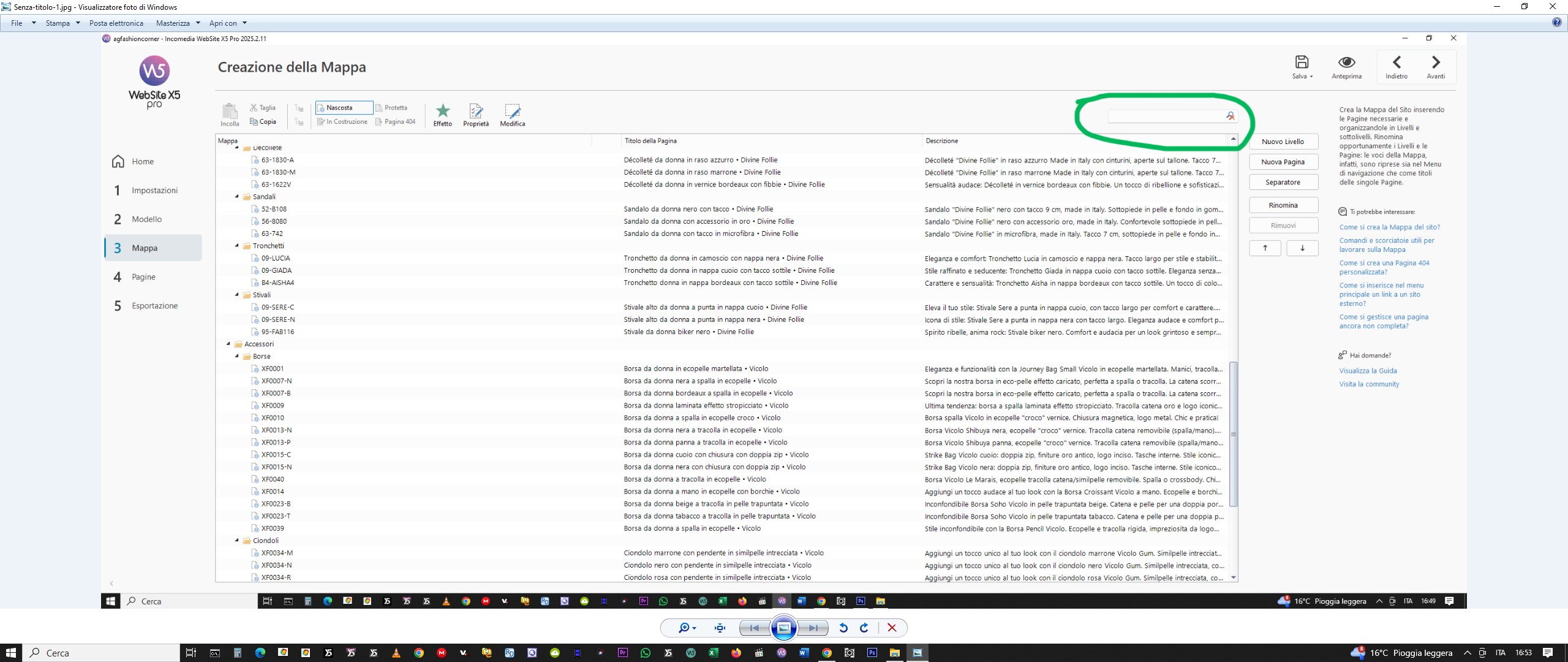The height and width of the screenshot is (662, 1568).
Task: Open the Salva dropdown
Action: tap(1311, 77)
